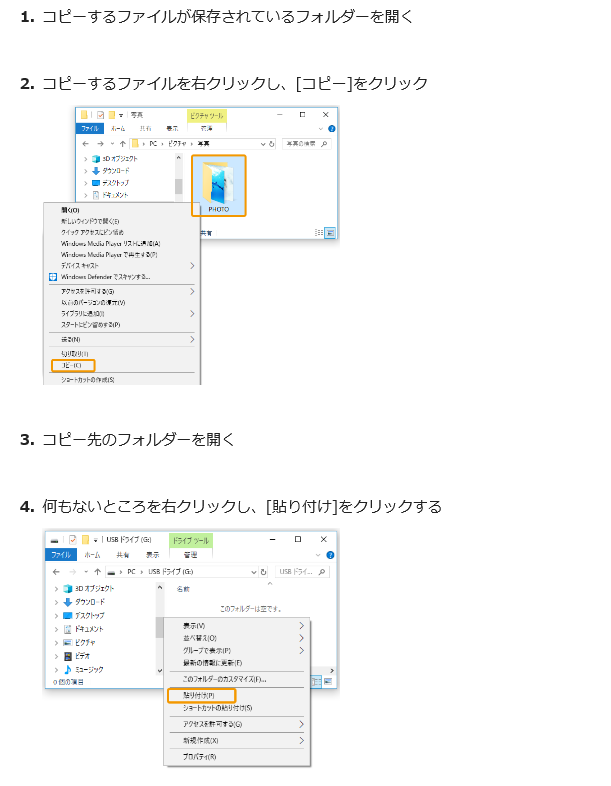This screenshot has width=611, height=786.
Task: Open help in the 写真 window
Action: pos(331,129)
